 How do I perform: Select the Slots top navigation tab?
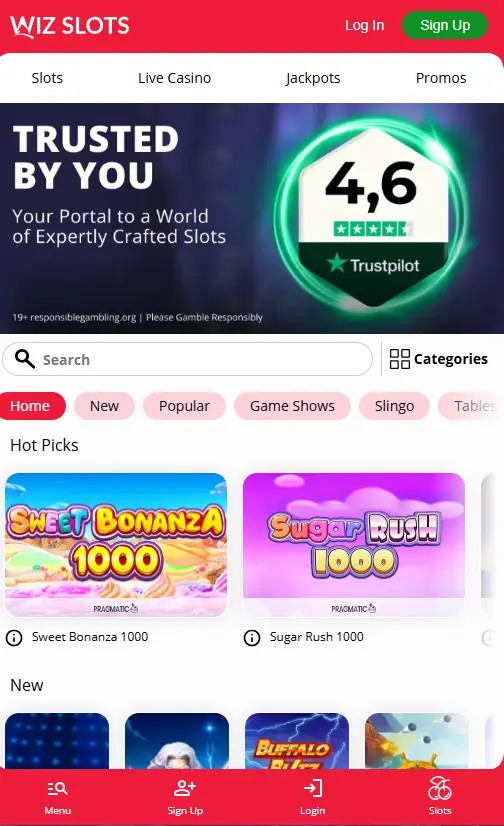pos(47,78)
